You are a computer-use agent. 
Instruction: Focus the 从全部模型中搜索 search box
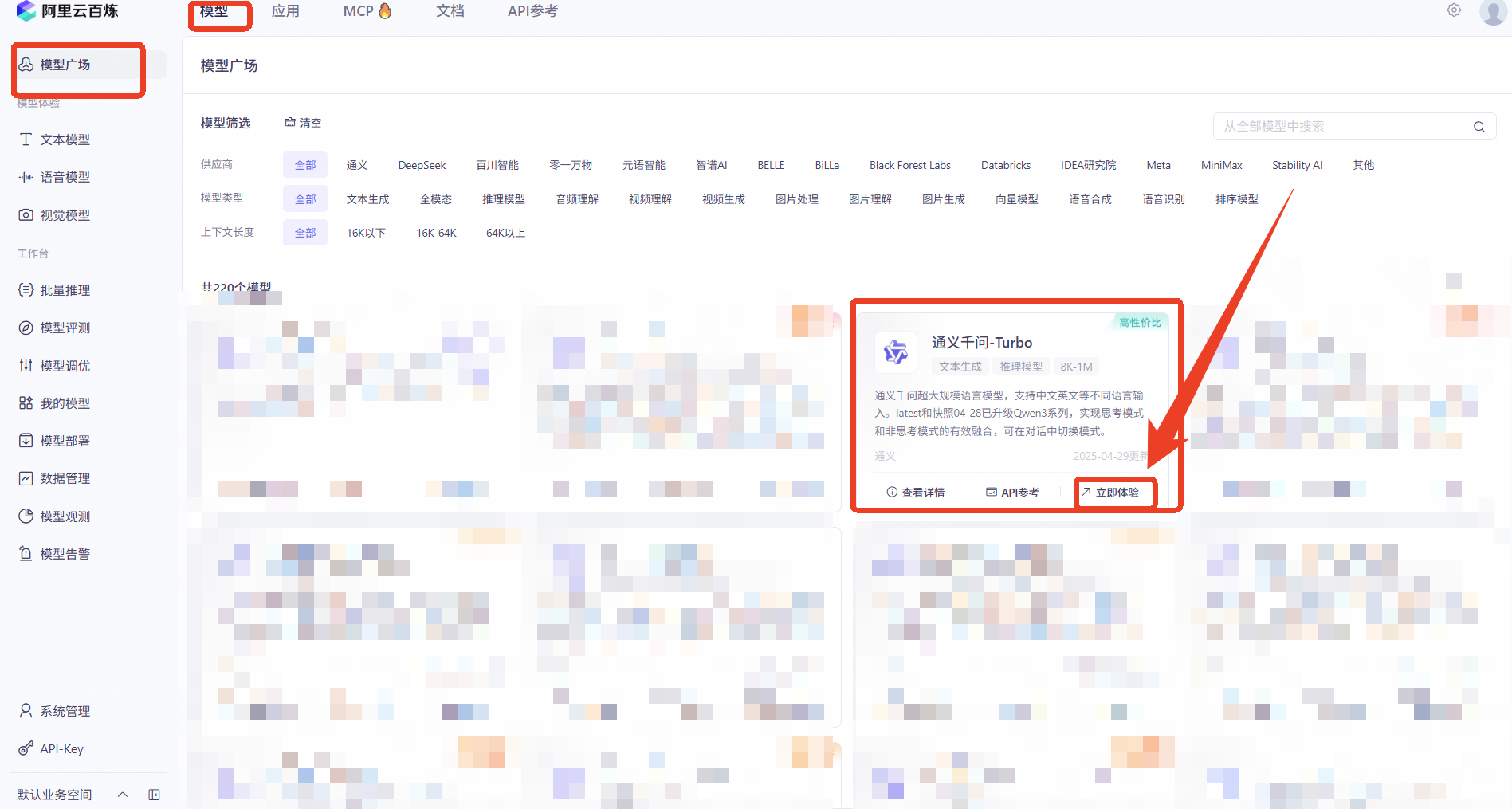click(1354, 127)
